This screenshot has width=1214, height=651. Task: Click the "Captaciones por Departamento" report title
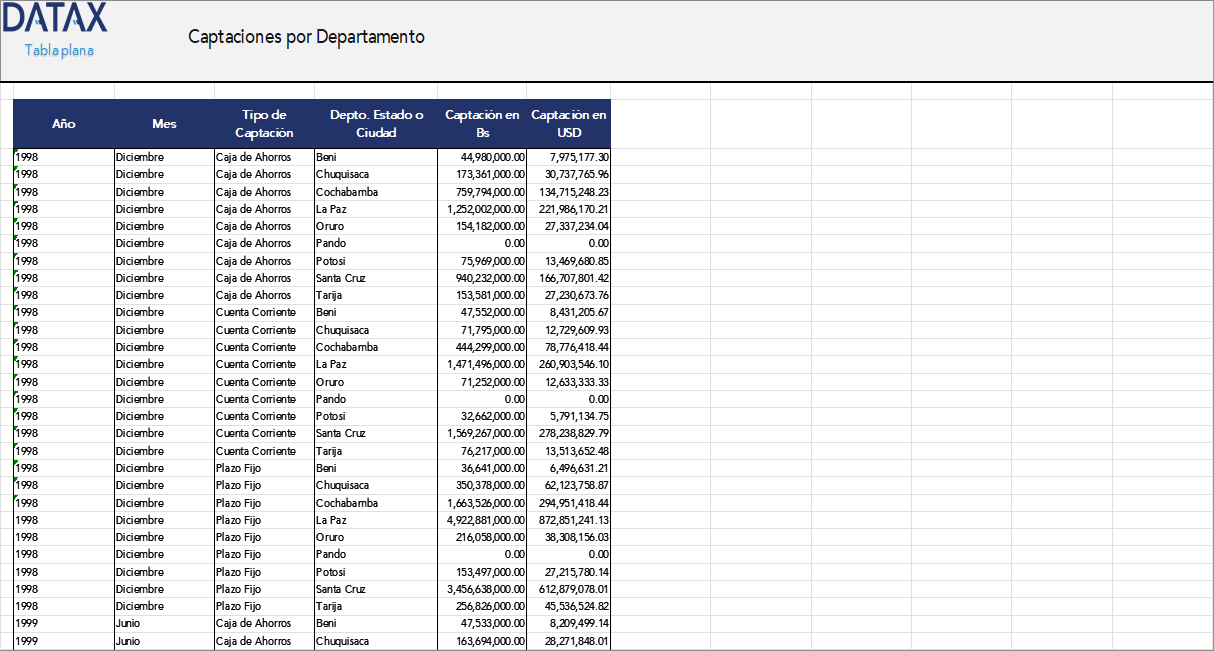pos(305,37)
